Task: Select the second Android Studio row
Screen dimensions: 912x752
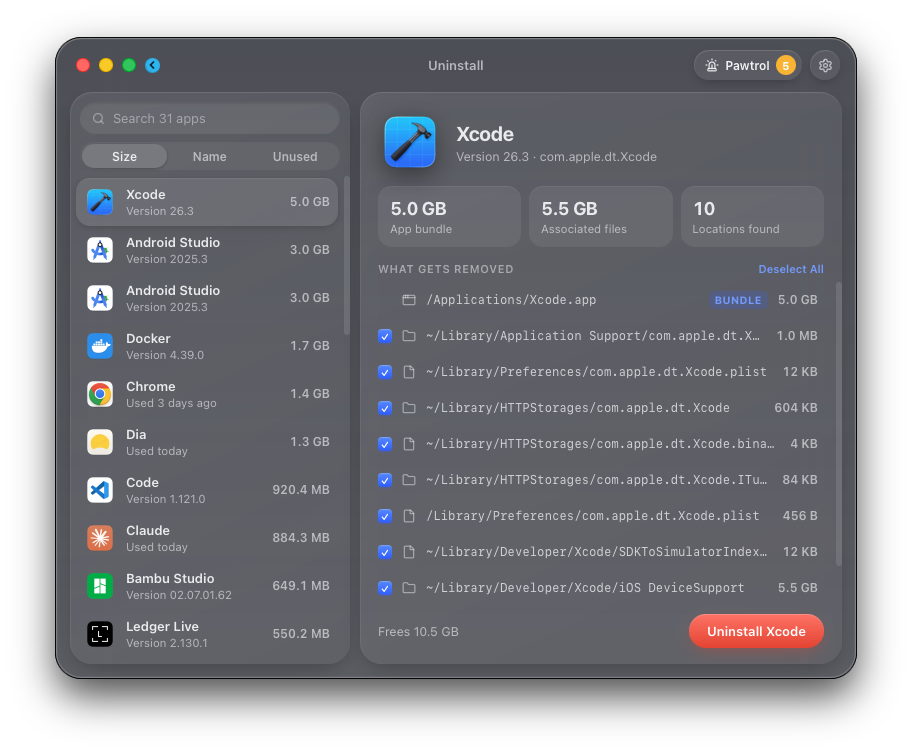Action: [x=207, y=298]
